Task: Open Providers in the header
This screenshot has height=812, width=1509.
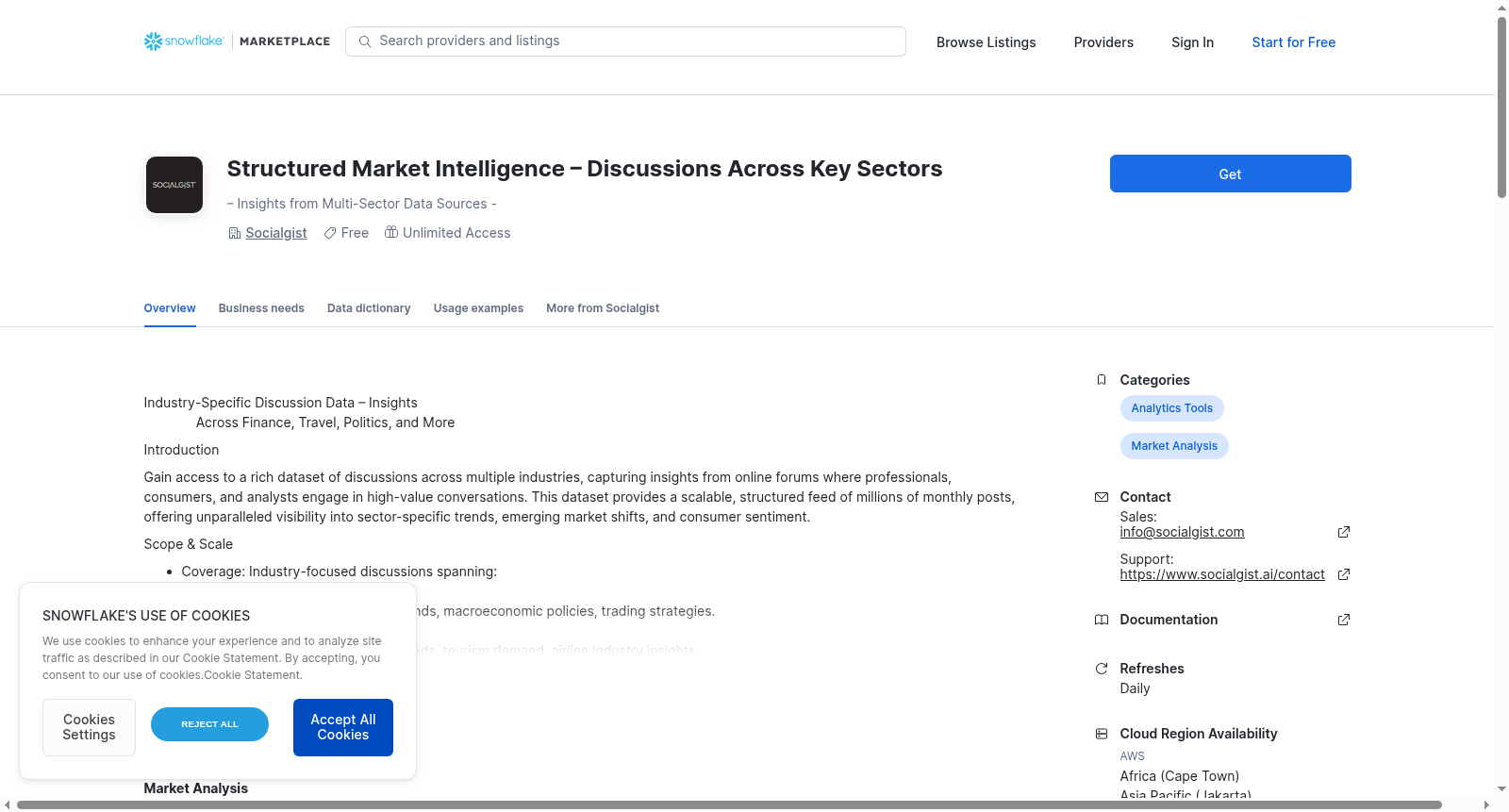Action: click(1103, 42)
